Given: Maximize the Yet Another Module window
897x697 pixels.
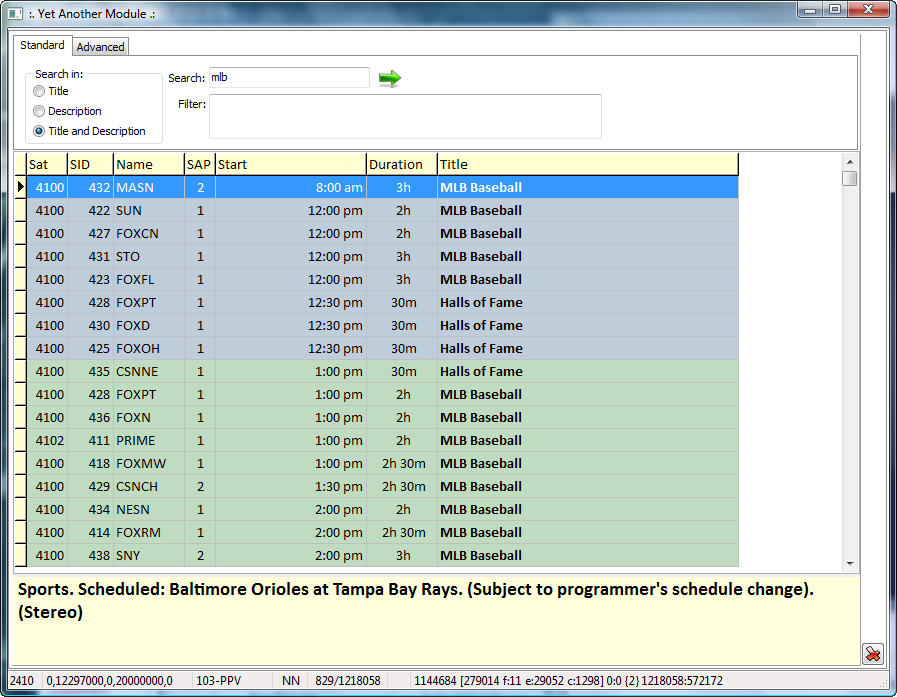Looking at the screenshot, I should pyautogui.click(x=835, y=9).
